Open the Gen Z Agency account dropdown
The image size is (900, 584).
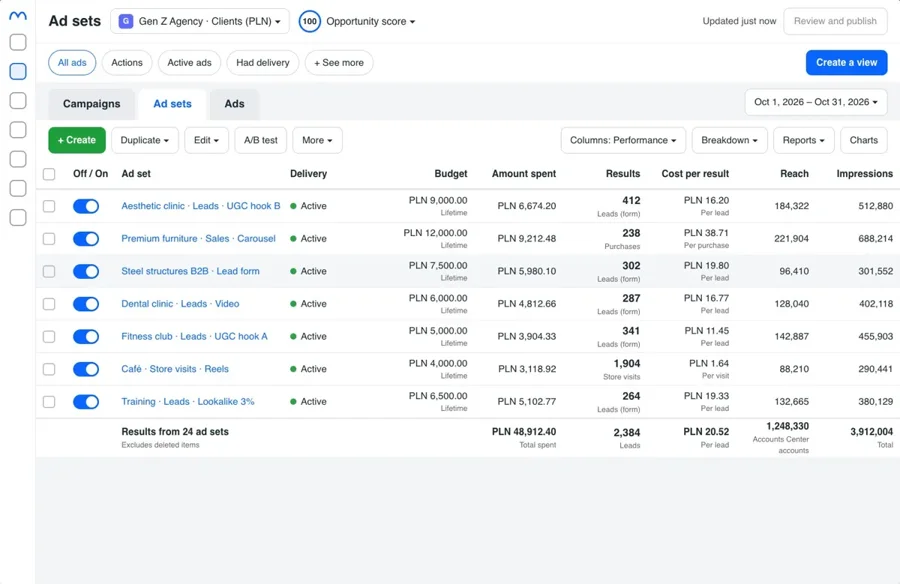pyautogui.click(x=200, y=21)
